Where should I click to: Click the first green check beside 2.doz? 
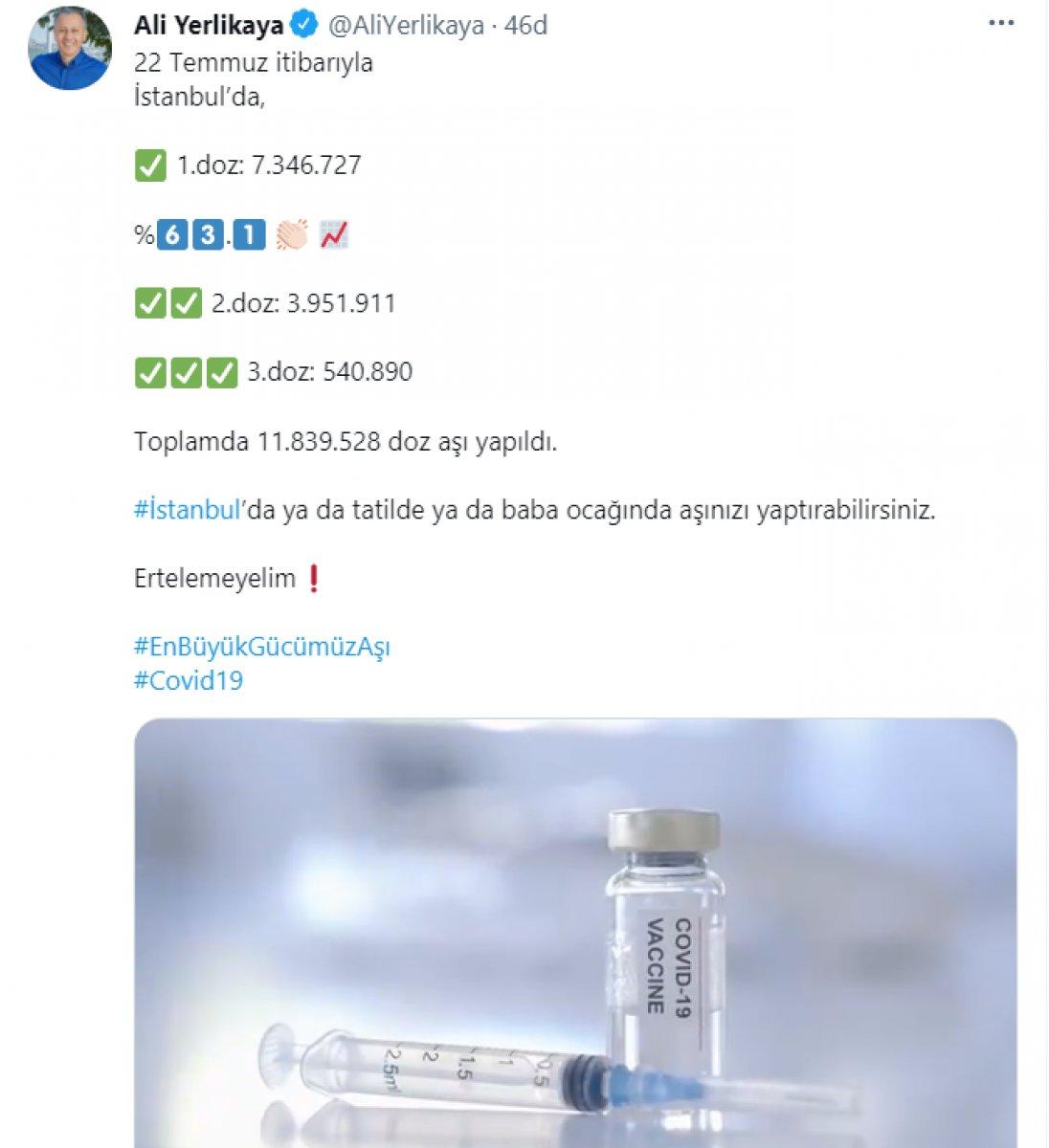pyautogui.click(x=150, y=304)
